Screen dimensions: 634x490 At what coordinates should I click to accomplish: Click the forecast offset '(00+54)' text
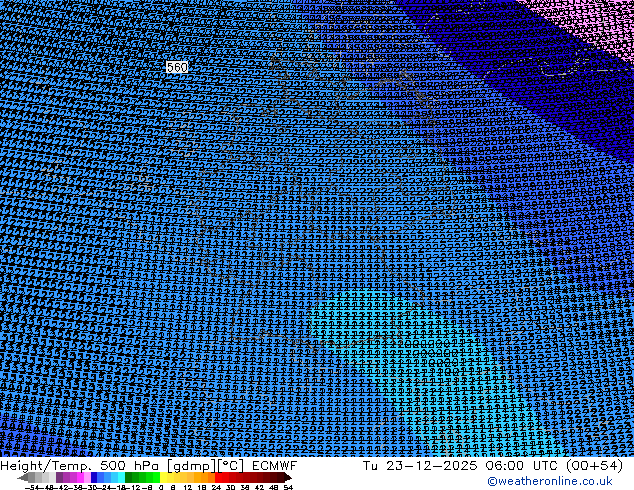click(x=594, y=466)
